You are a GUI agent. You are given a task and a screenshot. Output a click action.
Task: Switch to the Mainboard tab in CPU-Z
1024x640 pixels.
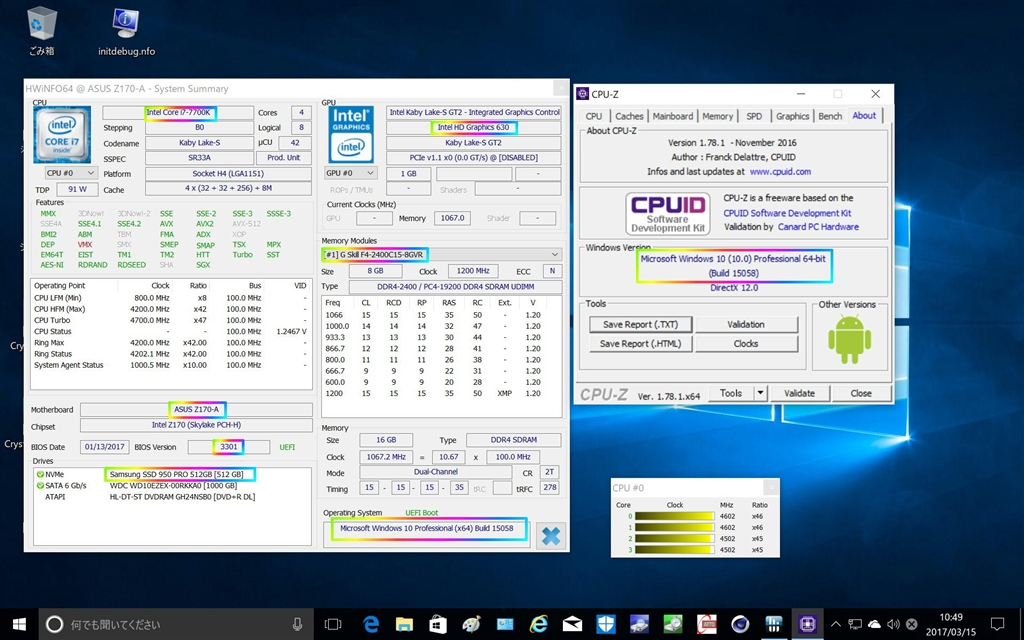click(x=672, y=116)
